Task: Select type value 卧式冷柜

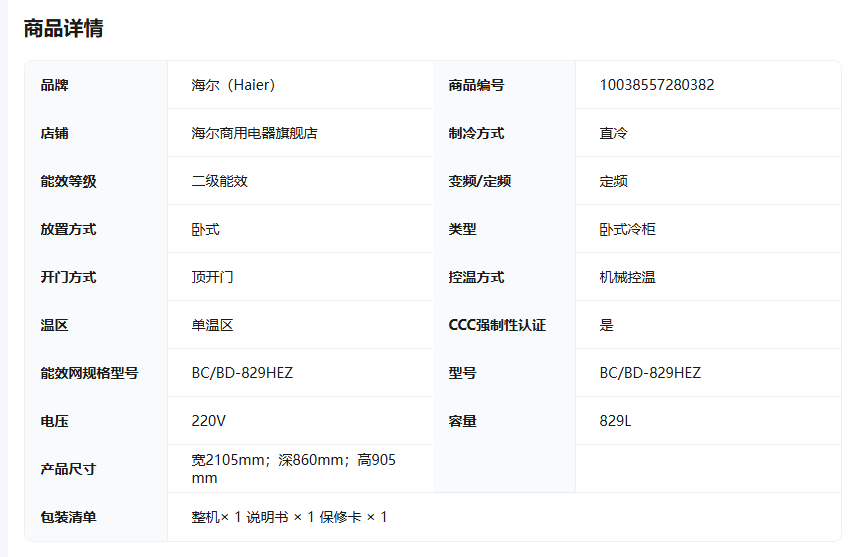Action: [627, 229]
